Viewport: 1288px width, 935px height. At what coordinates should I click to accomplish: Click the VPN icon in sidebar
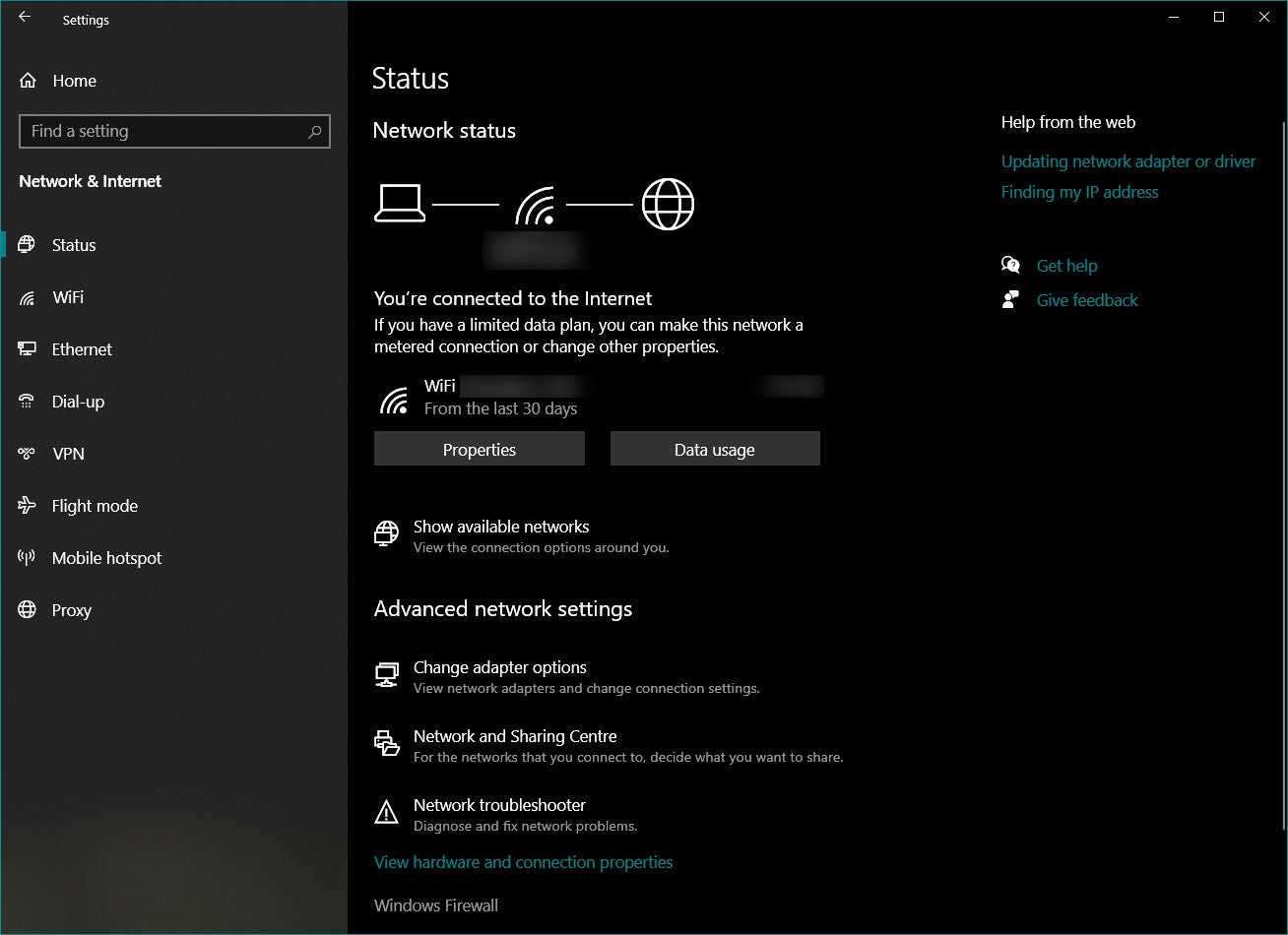pos(28,454)
